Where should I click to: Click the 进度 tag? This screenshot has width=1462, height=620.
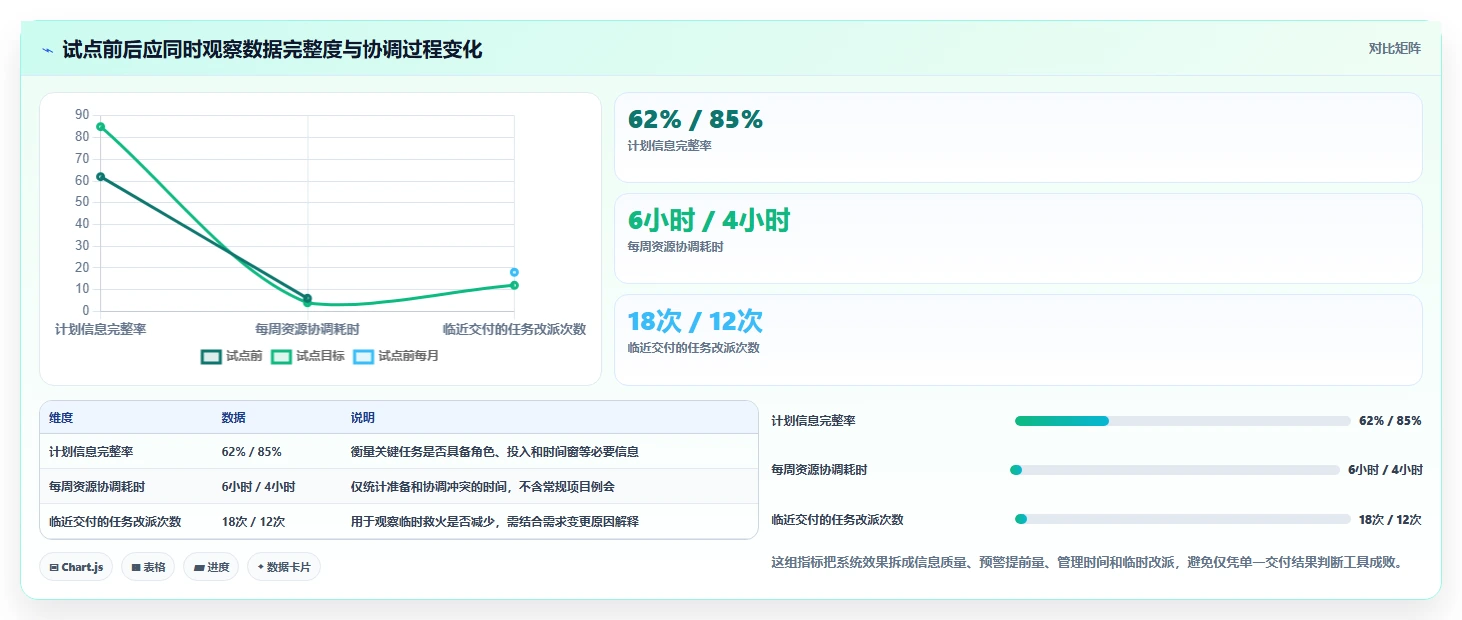click(212, 567)
